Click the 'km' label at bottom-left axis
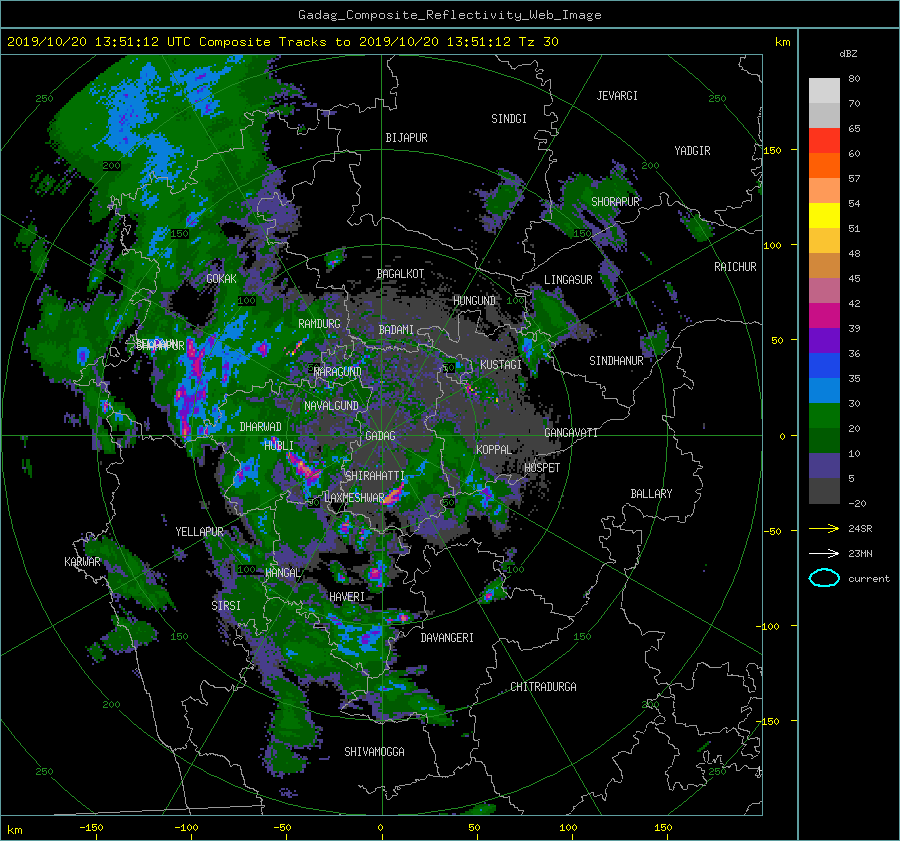The height and width of the screenshot is (841, 900). pyautogui.click(x=14, y=830)
